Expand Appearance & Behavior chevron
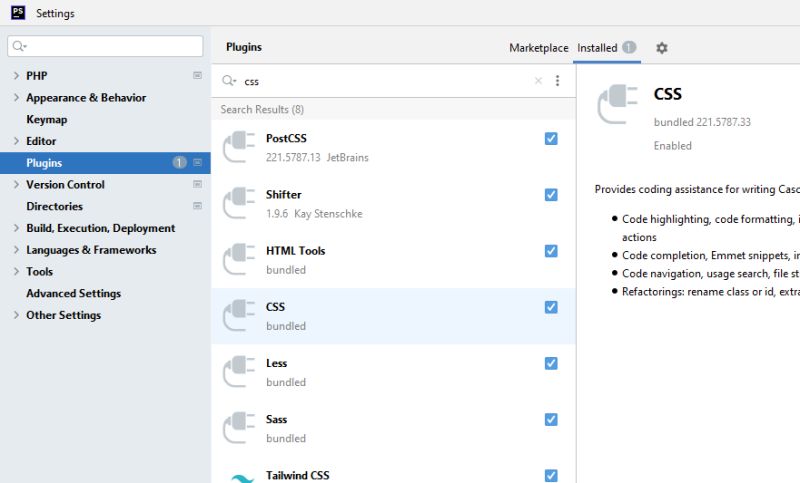 16,97
